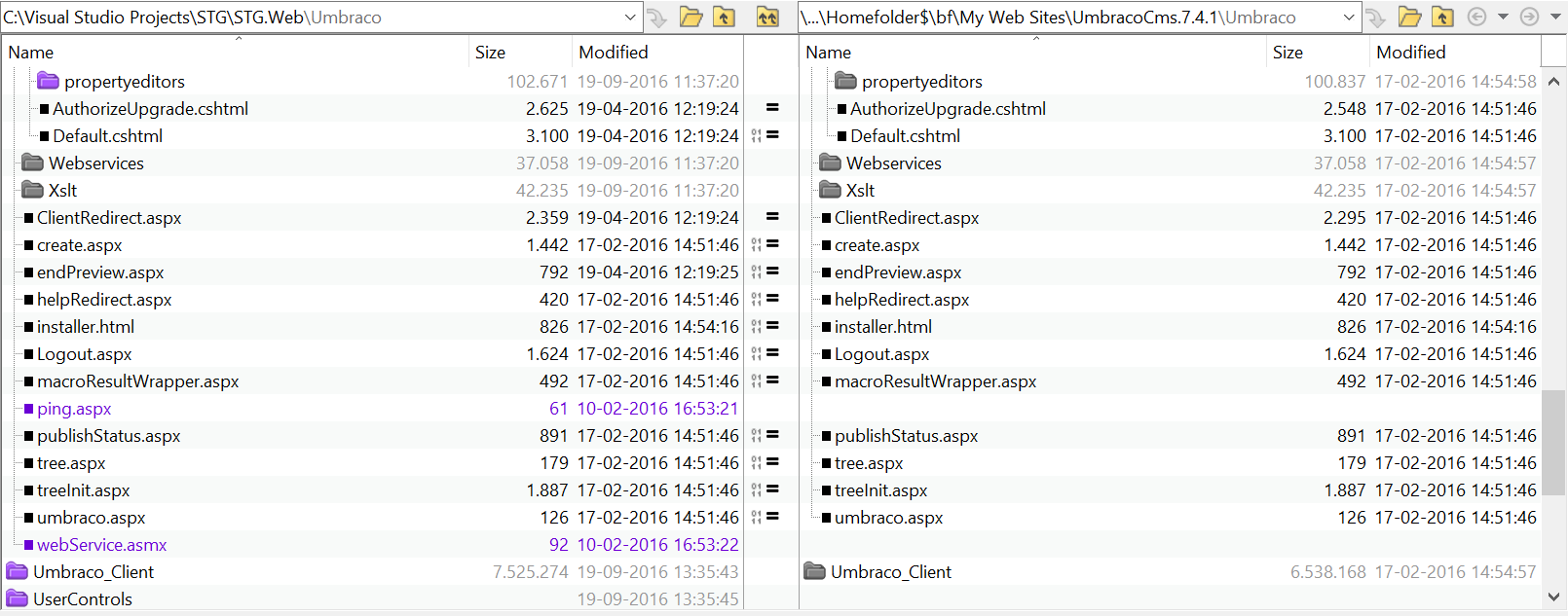The width and height of the screenshot is (1568, 616).
Task: Select Logout.aspx in the right pane
Action: pos(882,354)
